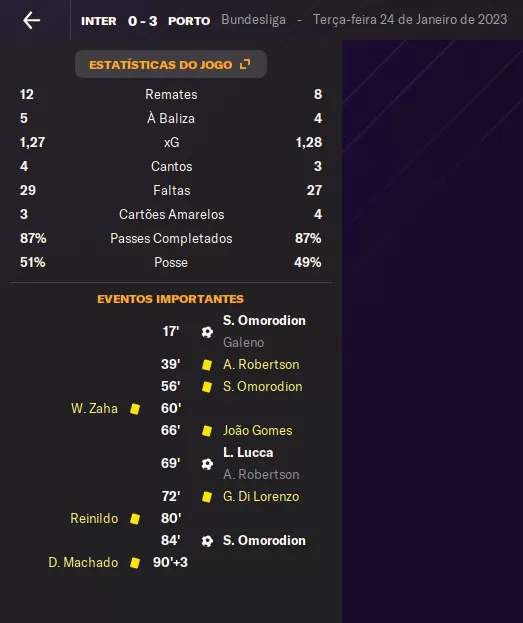523x623 pixels.
Task: Open the INTER team name in the header
Action: click(x=99, y=21)
